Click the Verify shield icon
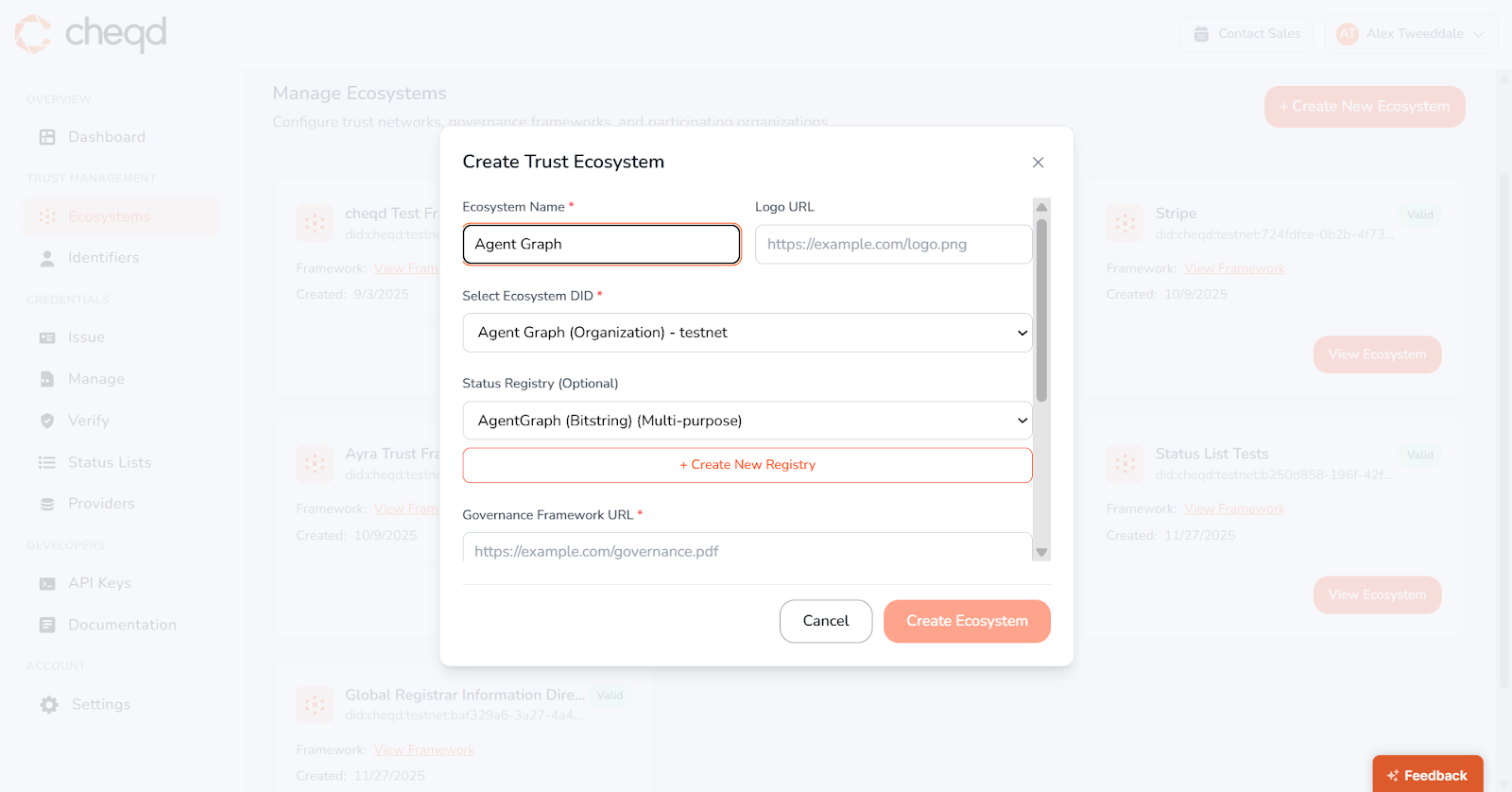The height and width of the screenshot is (792, 1512). 47,421
